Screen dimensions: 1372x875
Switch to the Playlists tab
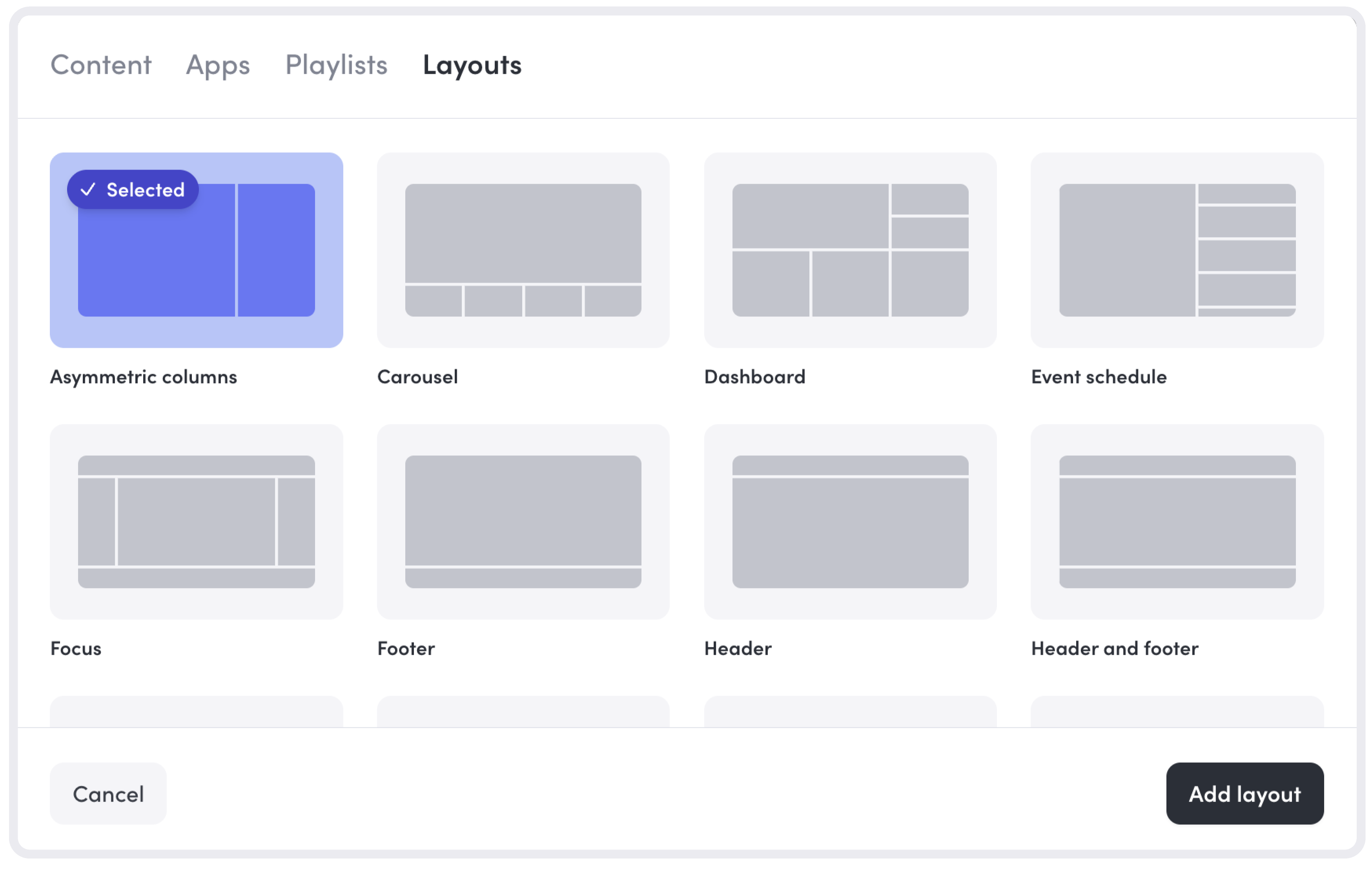336,65
